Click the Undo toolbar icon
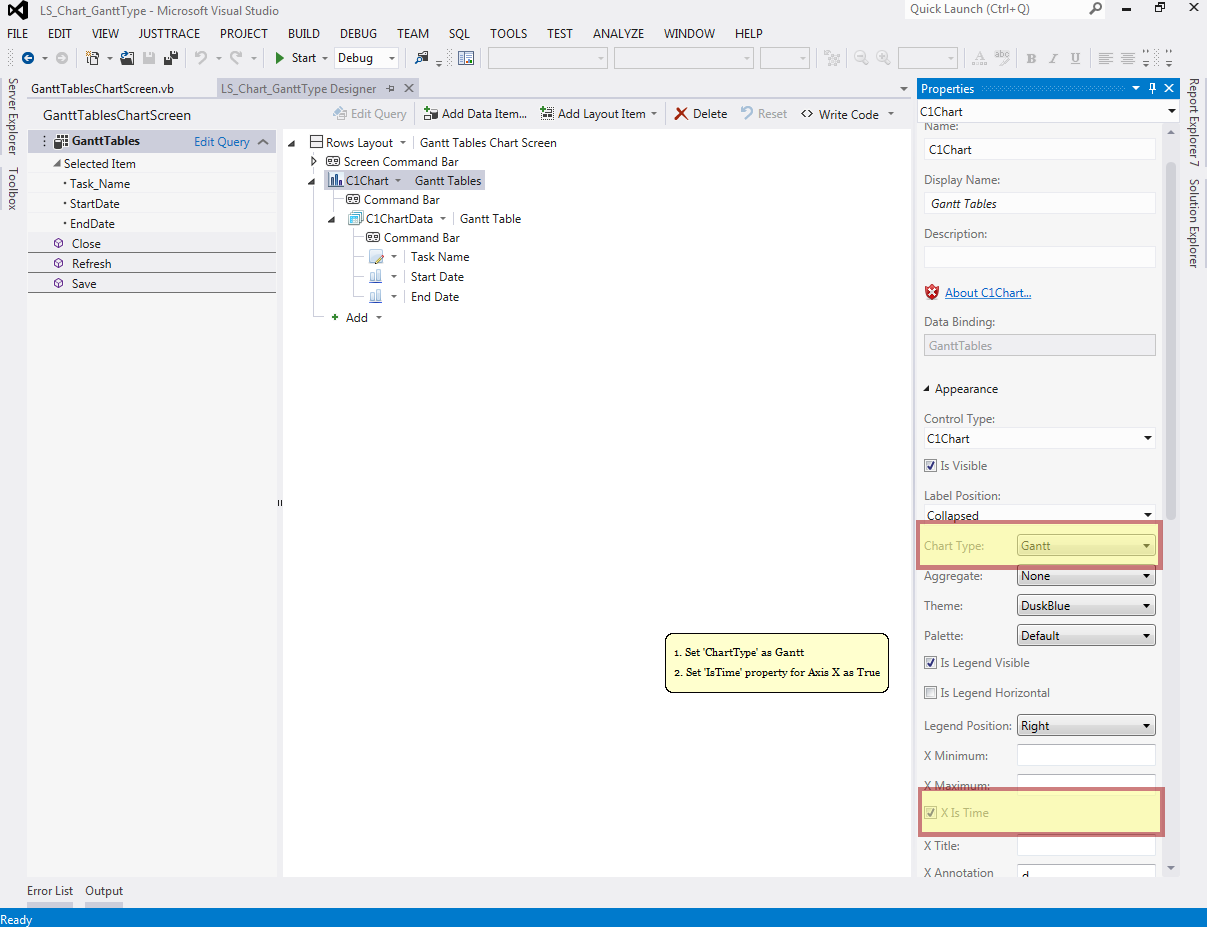 200,58
